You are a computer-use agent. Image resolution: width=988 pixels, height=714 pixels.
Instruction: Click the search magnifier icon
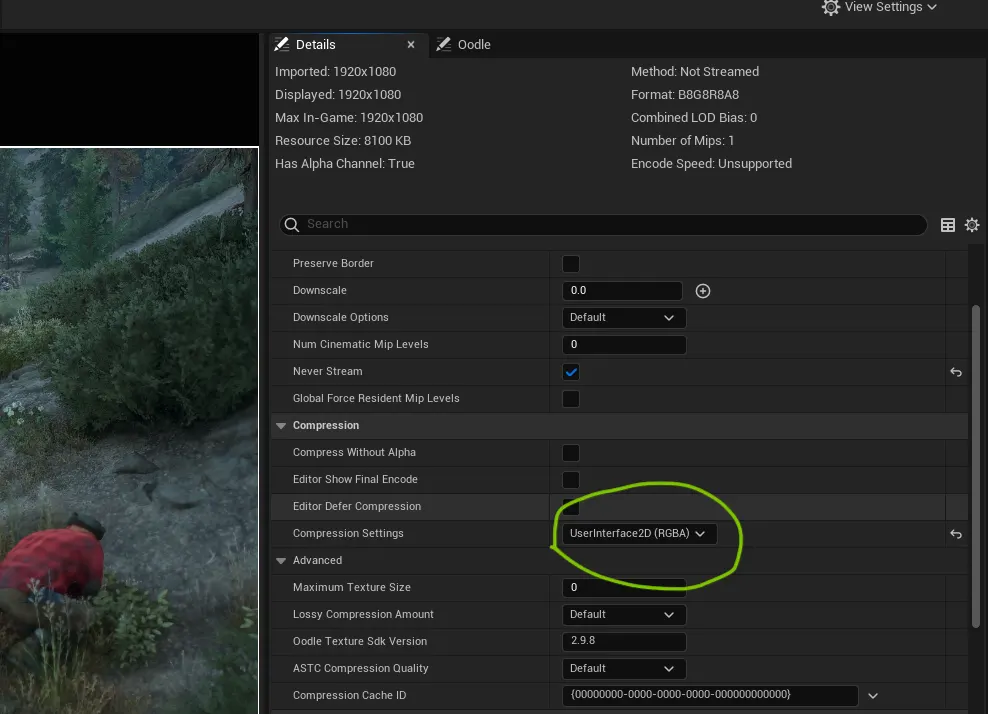click(291, 225)
